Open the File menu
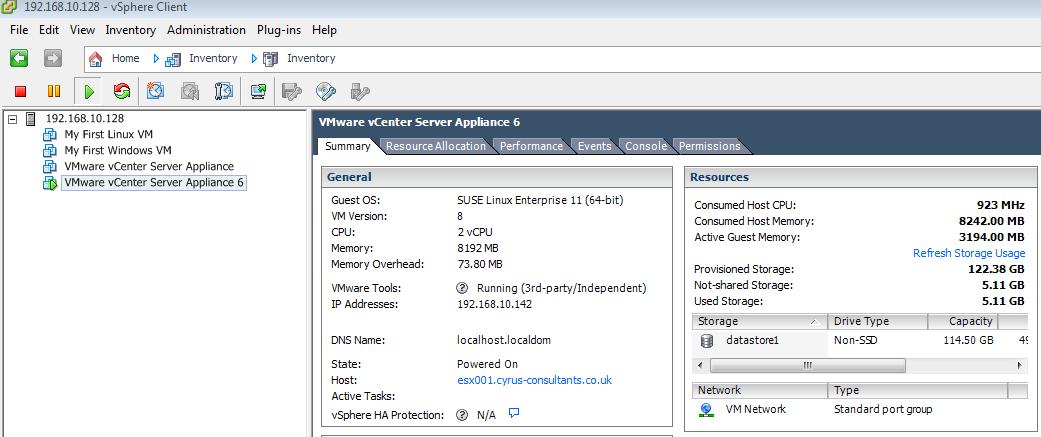The height and width of the screenshot is (437, 1041). pos(19,30)
